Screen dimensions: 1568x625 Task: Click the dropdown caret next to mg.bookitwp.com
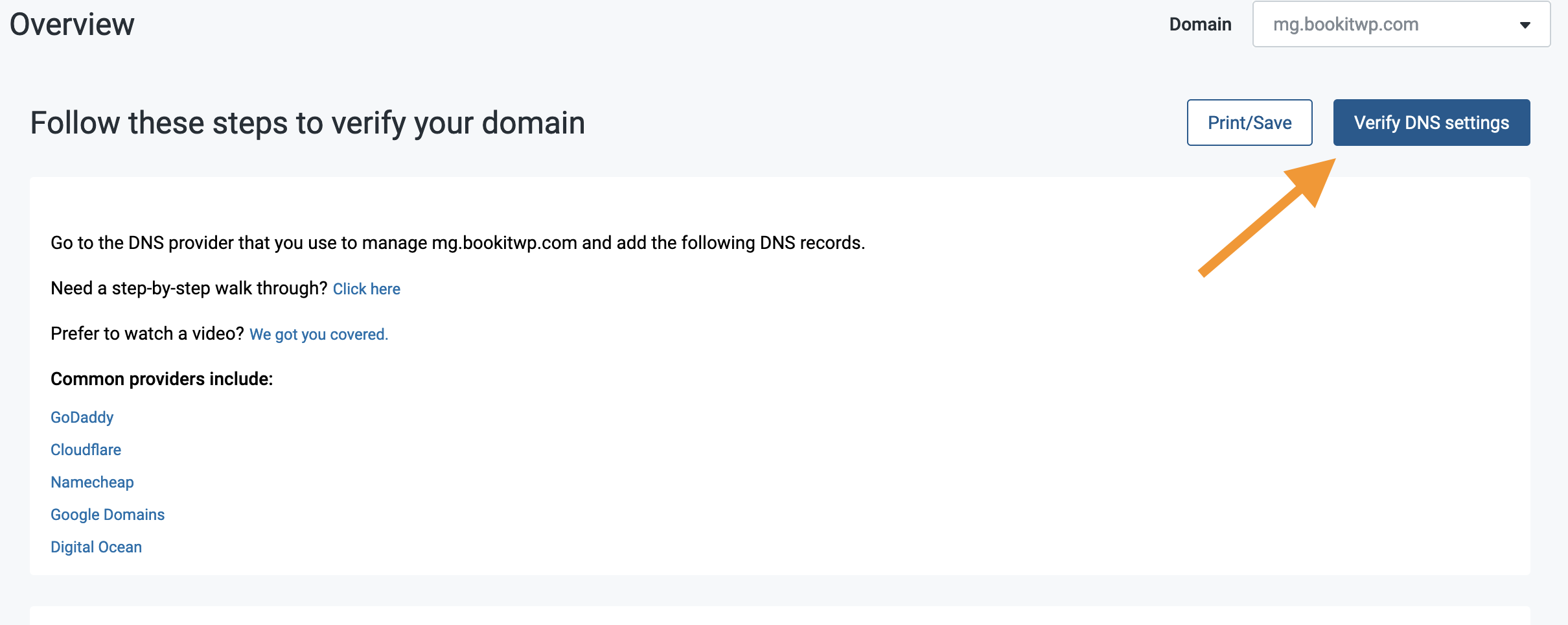[1526, 24]
